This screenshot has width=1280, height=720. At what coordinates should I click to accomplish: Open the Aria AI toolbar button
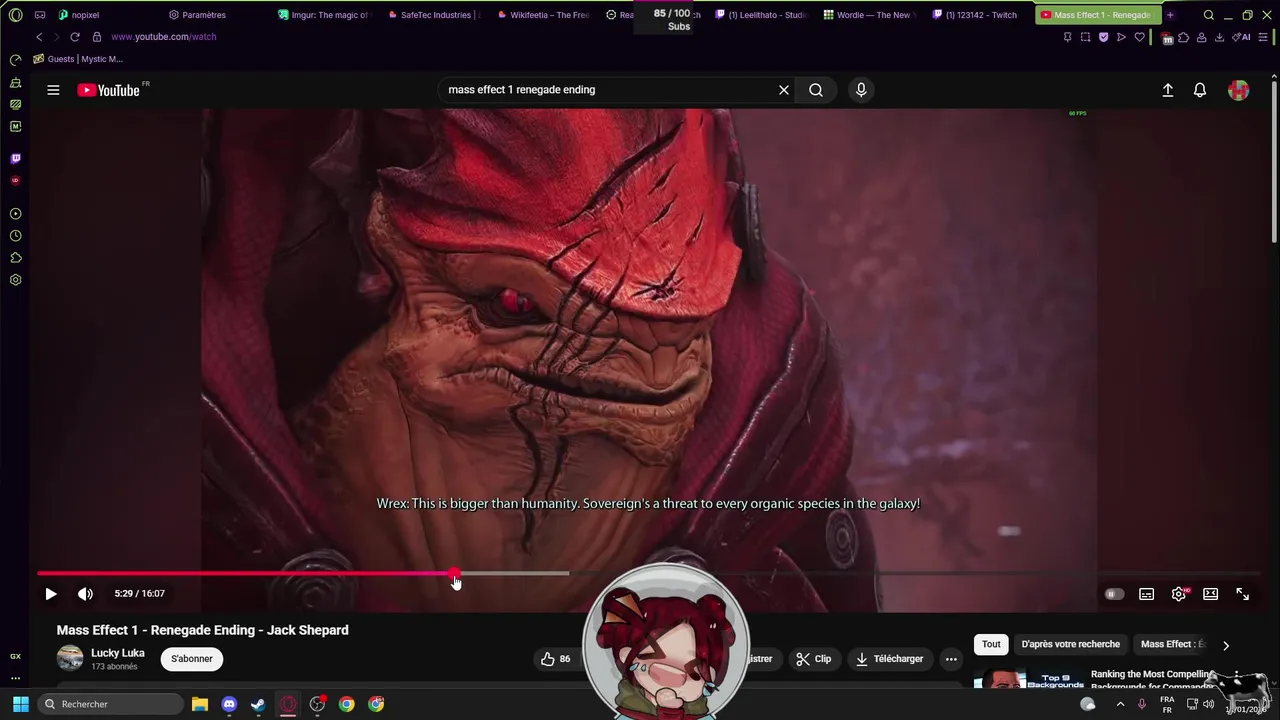click(1241, 37)
